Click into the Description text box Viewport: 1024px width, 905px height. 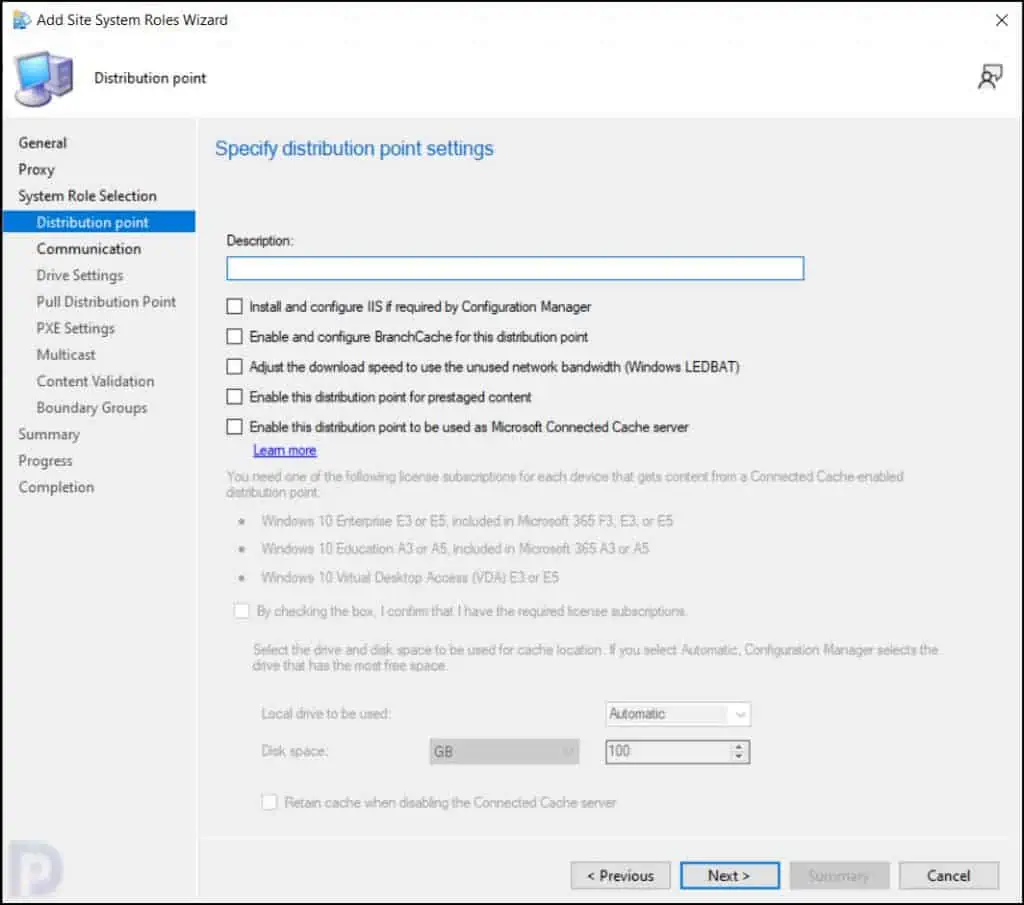pyautogui.click(x=515, y=268)
